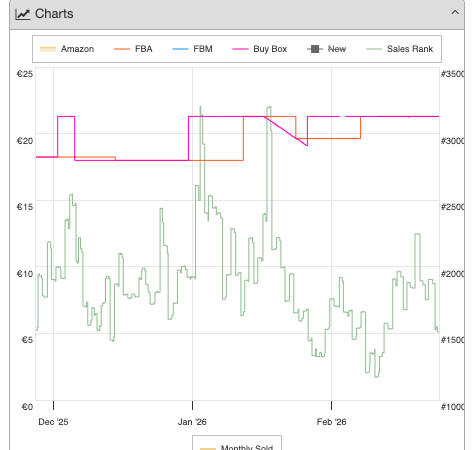
Task: Click the #2000 rank axis label
Action: coord(452,274)
